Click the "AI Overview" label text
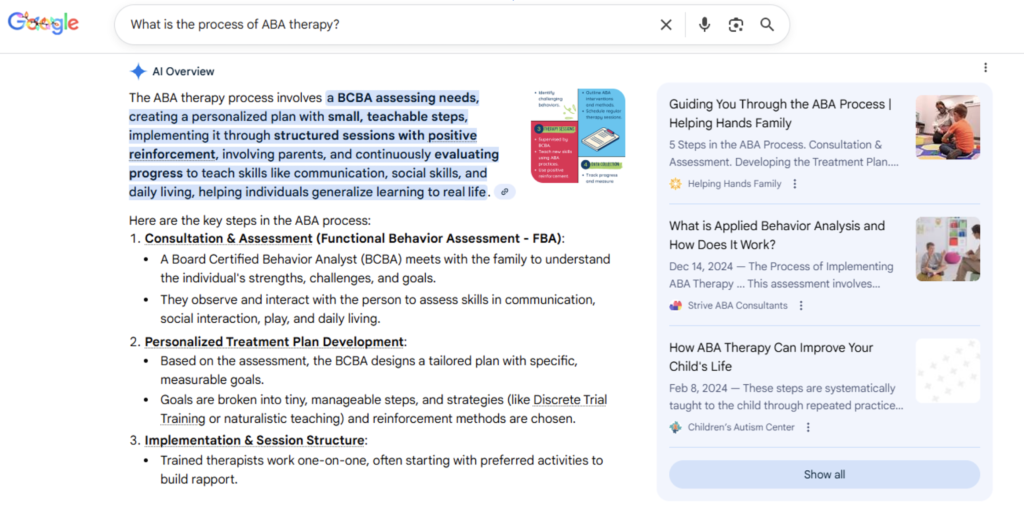Viewport: 1024px width, 513px height. [x=184, y=72]
